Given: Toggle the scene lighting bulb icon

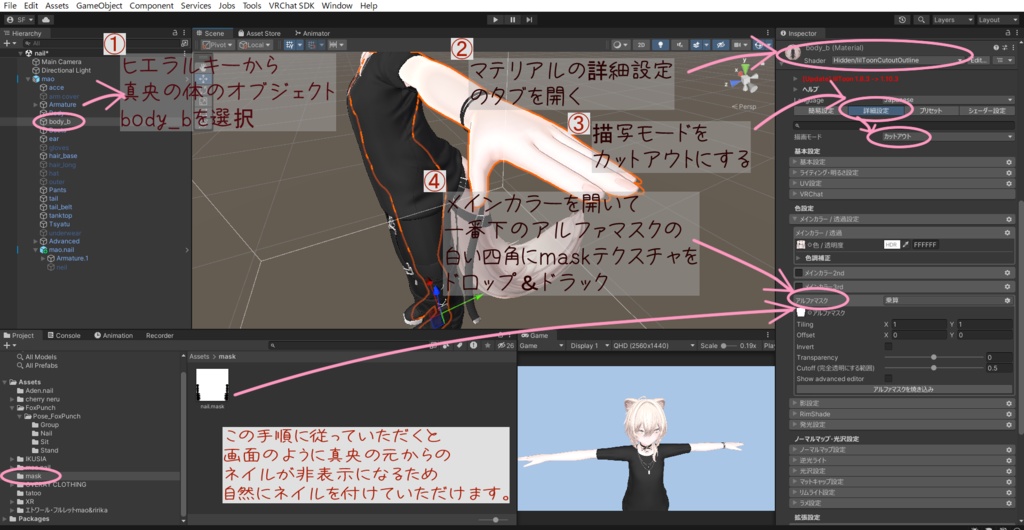Looking at the screenshot, I should [662, 44].
